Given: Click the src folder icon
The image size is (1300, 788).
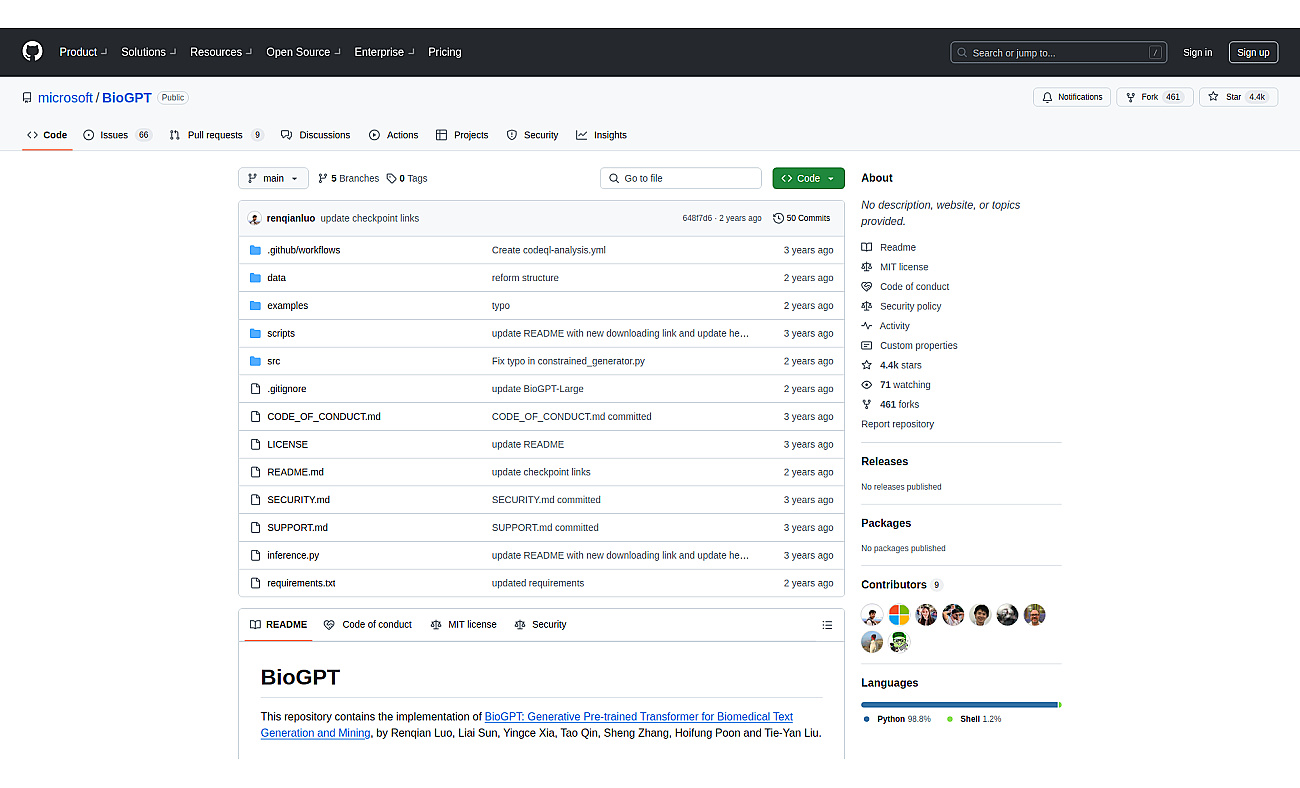Looking at the screenshot, I should click(x=255, y=361).
